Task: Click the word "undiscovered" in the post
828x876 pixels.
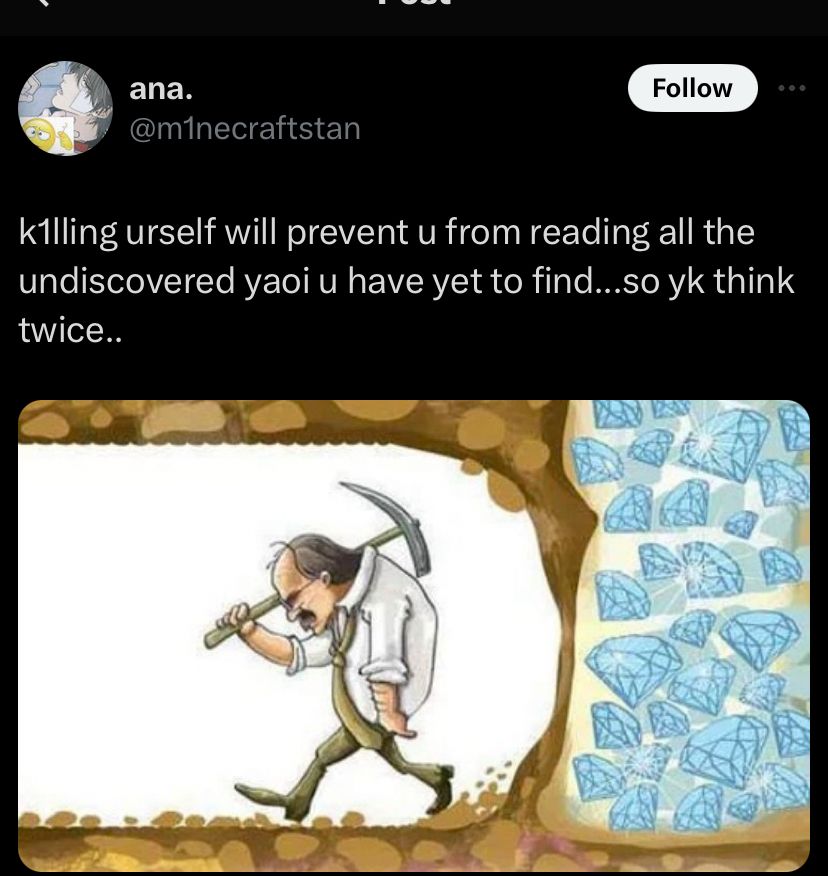Action: coord(127,281)
